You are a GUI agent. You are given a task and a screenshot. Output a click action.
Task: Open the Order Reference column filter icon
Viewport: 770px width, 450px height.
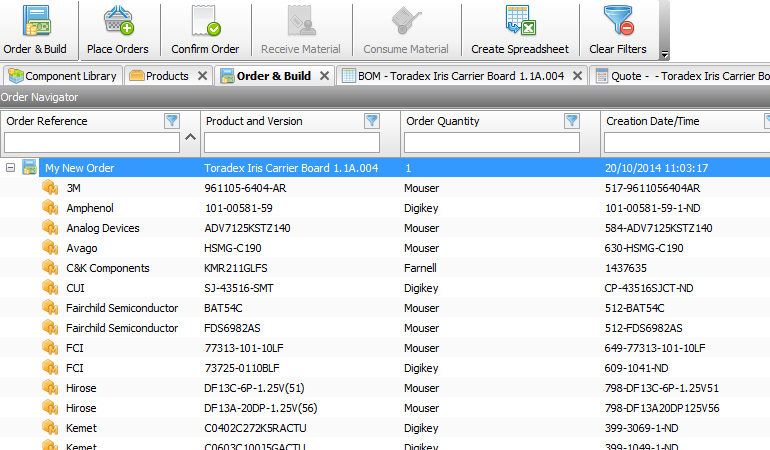tap(172, 121)
